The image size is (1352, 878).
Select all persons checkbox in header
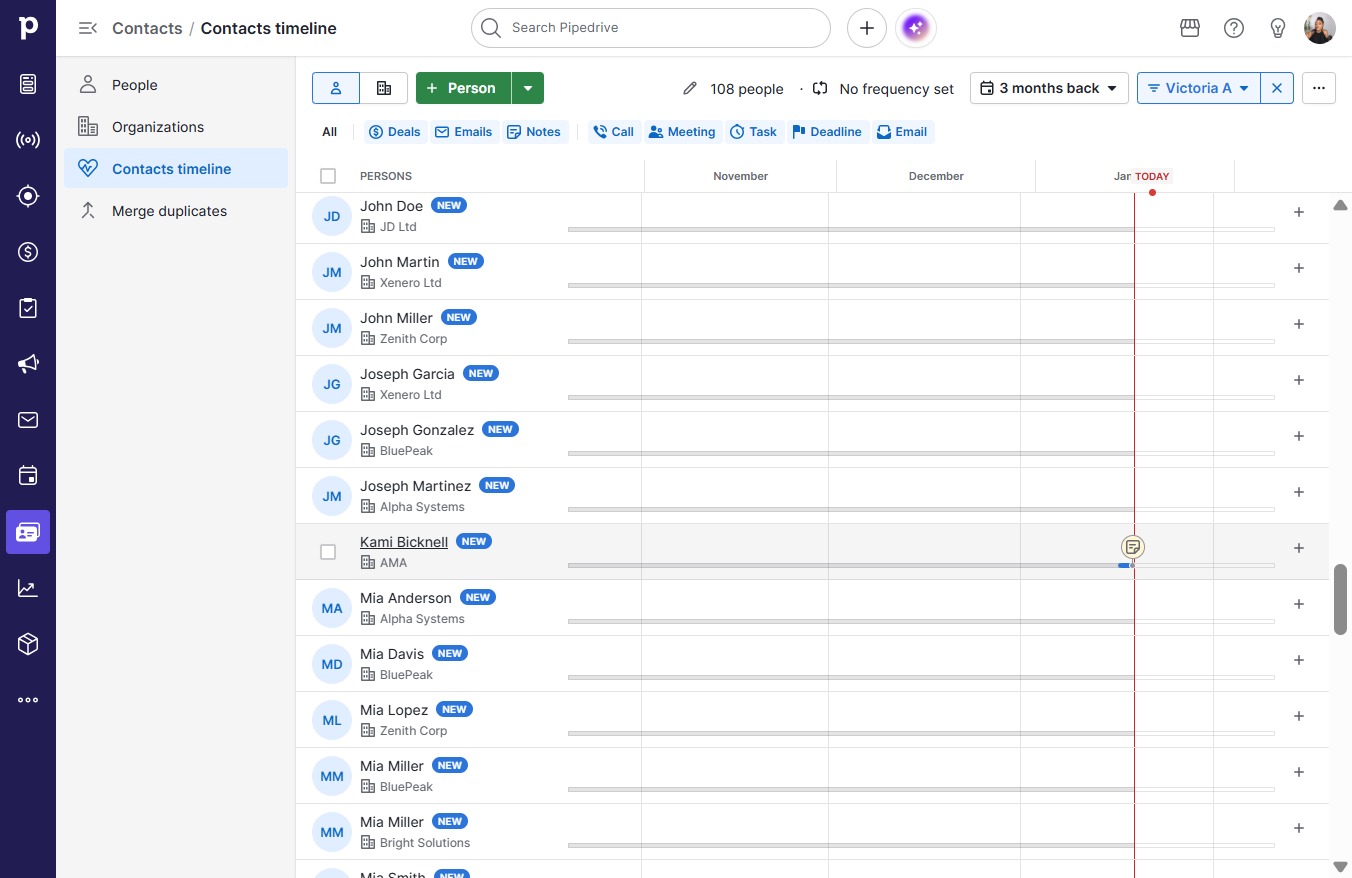[328, 176]
